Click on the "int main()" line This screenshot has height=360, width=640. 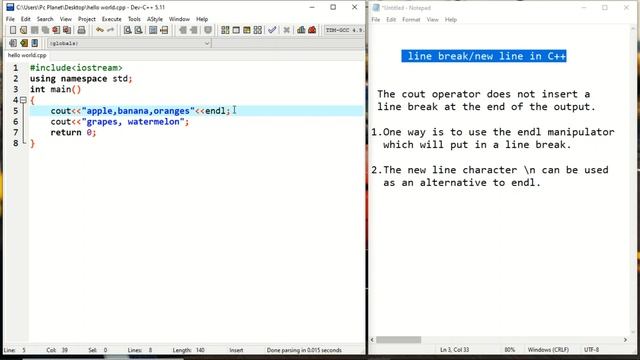pyautogui.click(x=56, y=89)
